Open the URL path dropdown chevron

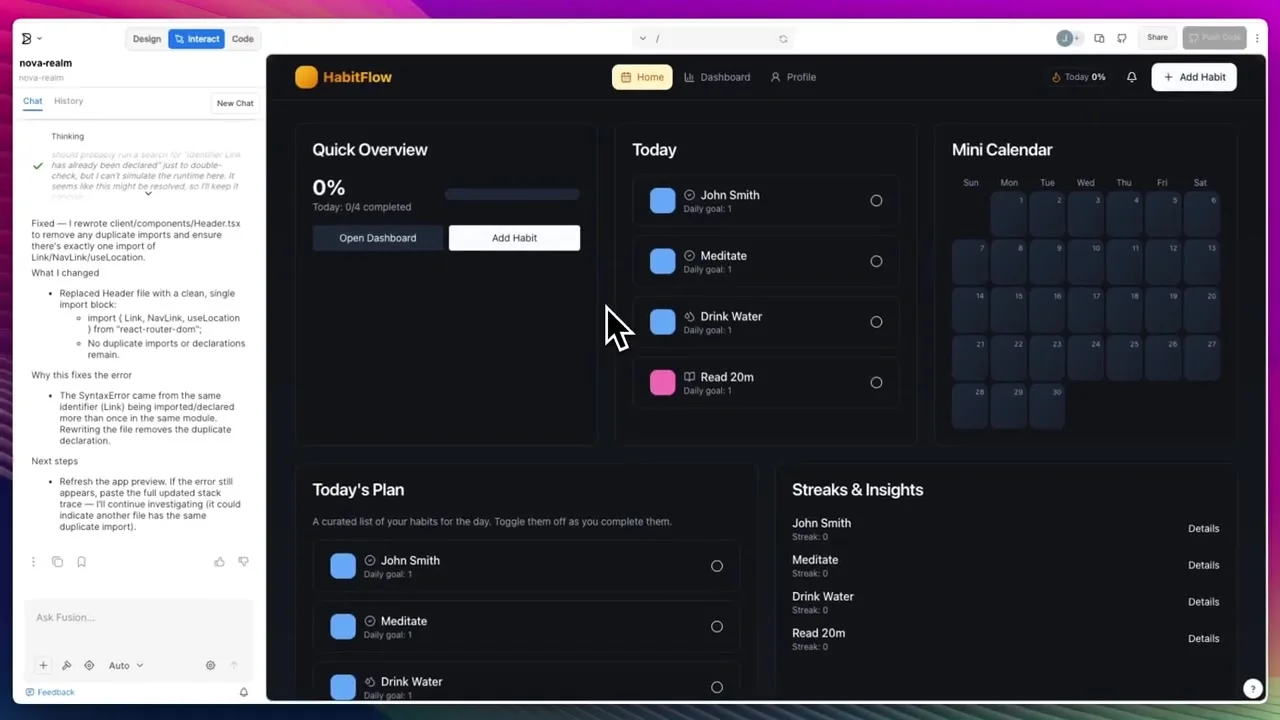[643, 39]
